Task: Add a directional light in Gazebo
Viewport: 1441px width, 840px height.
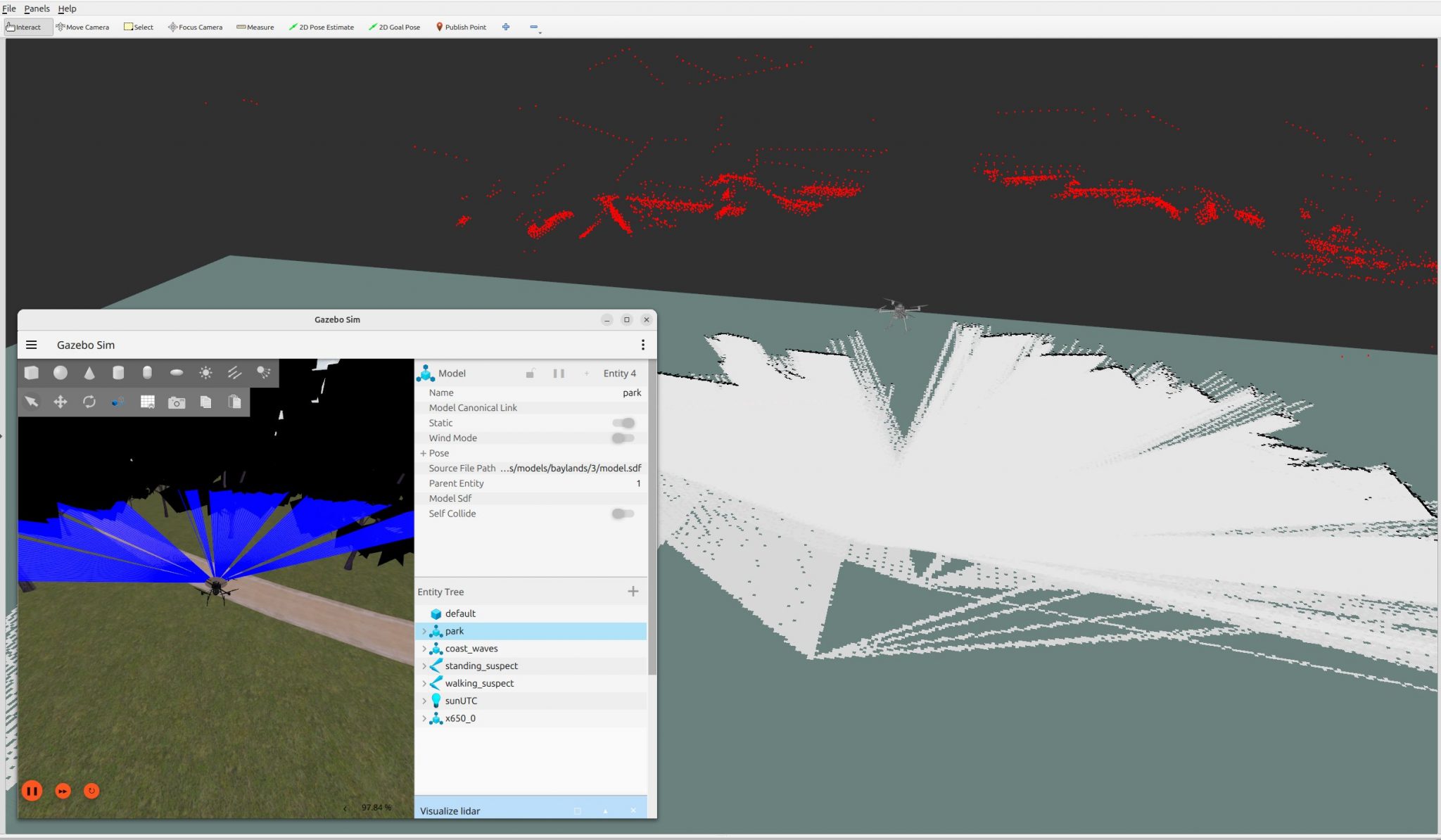Action: (x=234, y=373)
